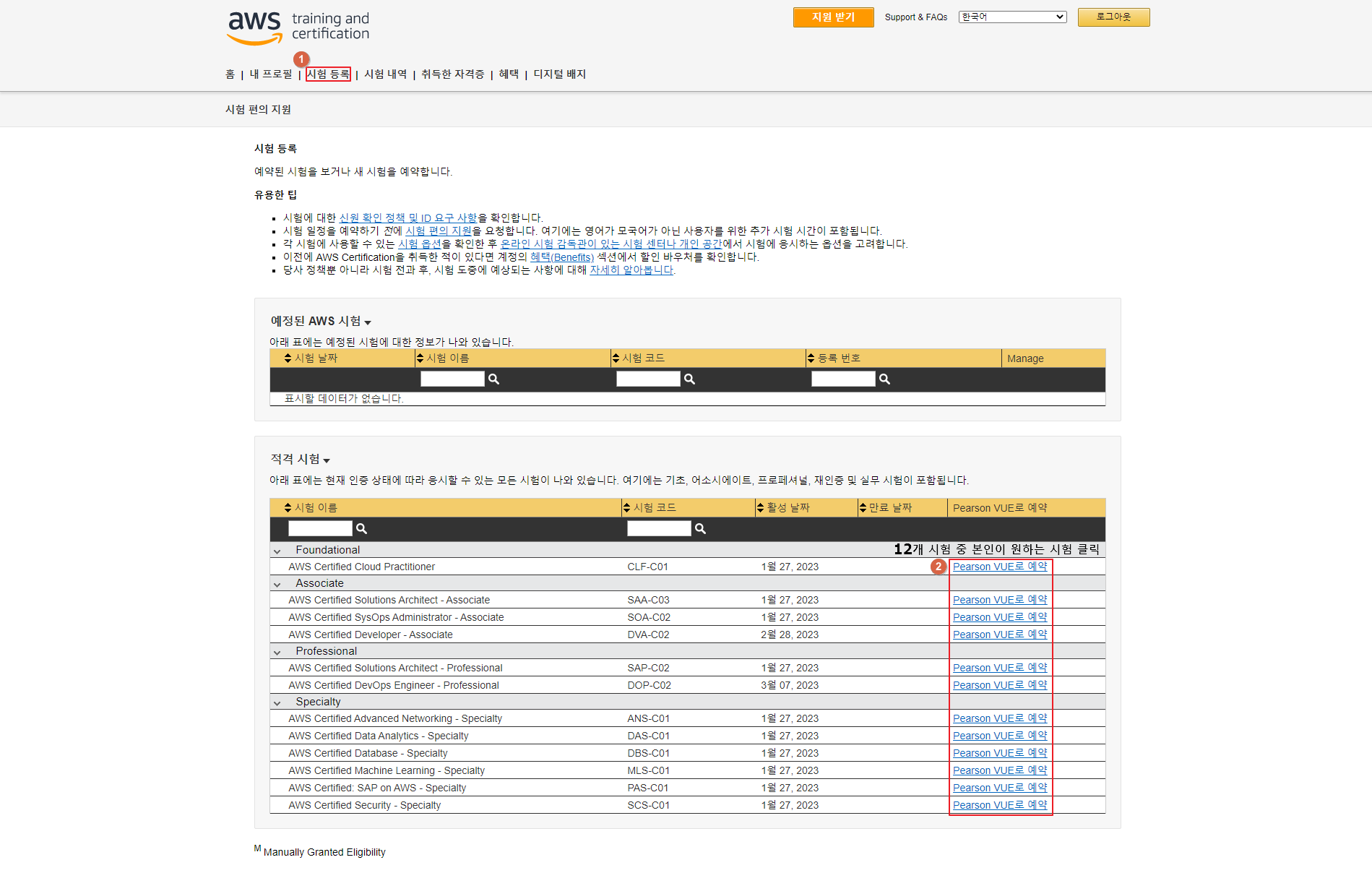Open 자세히 알아봅니다 link
The height and width of the screenshot is (886, 1372).
tap(631, 270)
